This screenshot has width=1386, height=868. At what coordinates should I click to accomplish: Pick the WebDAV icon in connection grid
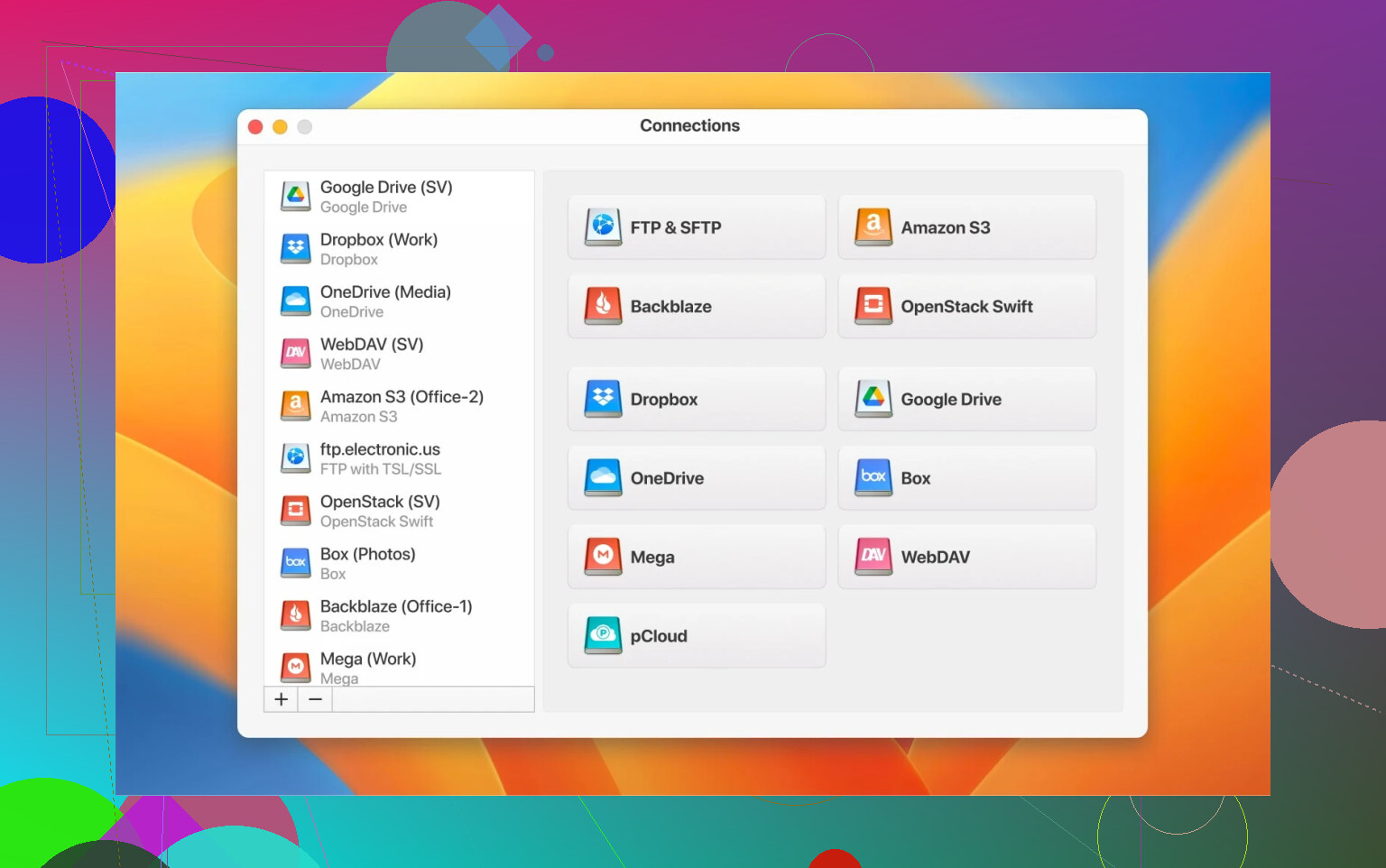click(x=873, y=557)
